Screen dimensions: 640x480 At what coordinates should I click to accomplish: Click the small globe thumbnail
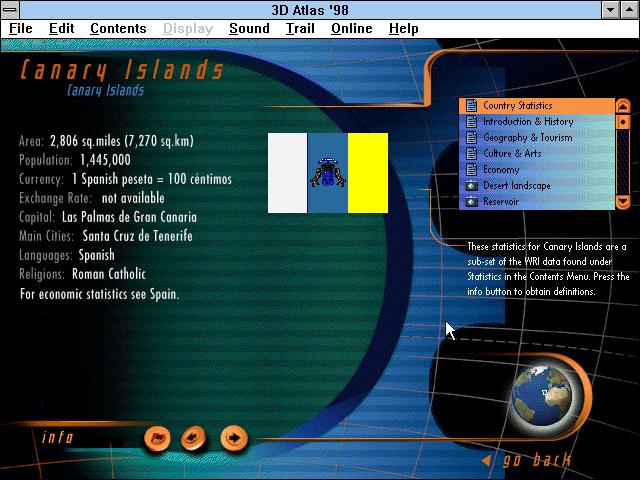click(542, 396)
